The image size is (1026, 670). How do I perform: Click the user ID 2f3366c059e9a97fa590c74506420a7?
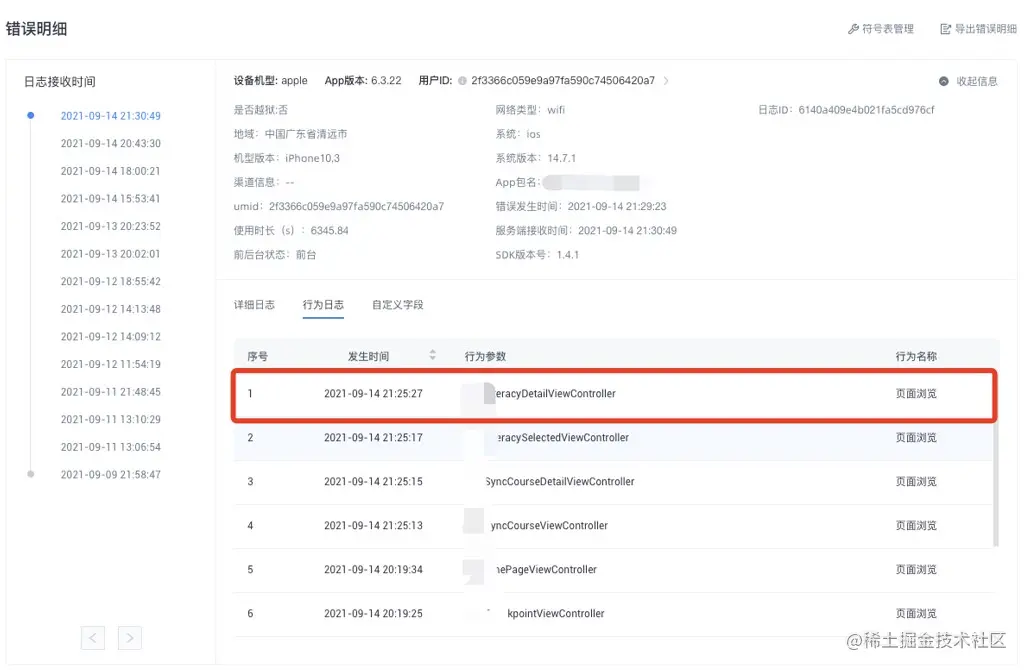pyautogui.click(x=563, y=80)
